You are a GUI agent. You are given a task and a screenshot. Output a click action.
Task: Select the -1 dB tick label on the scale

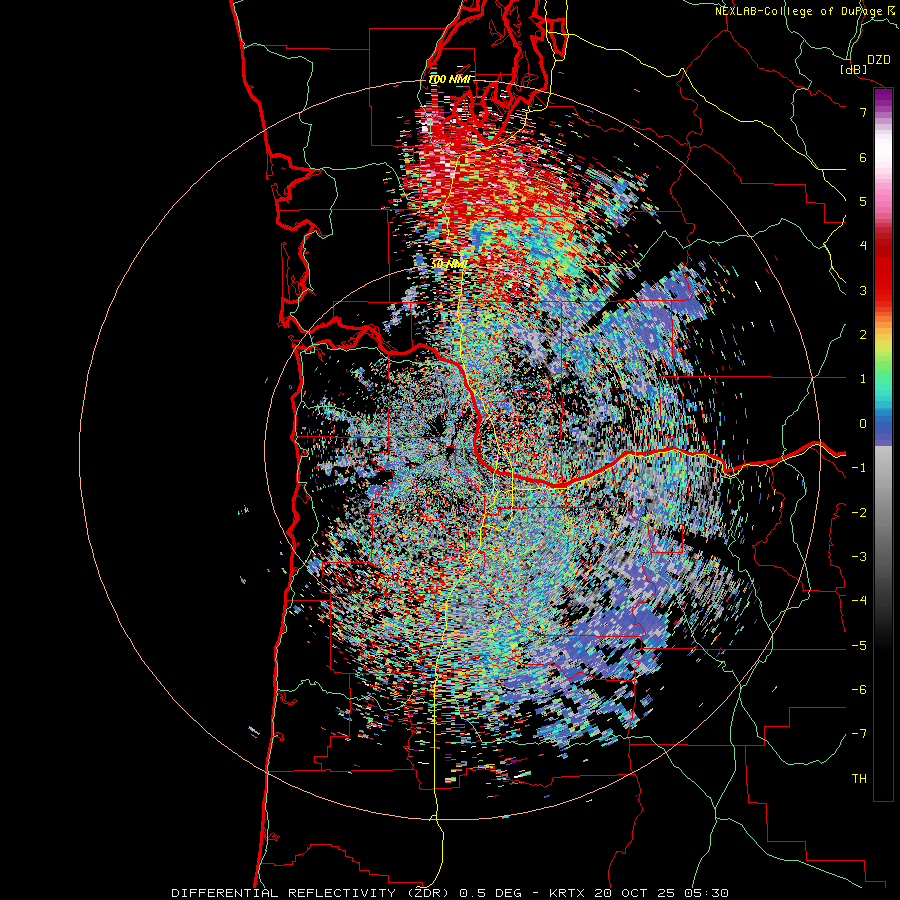point(859,468)
